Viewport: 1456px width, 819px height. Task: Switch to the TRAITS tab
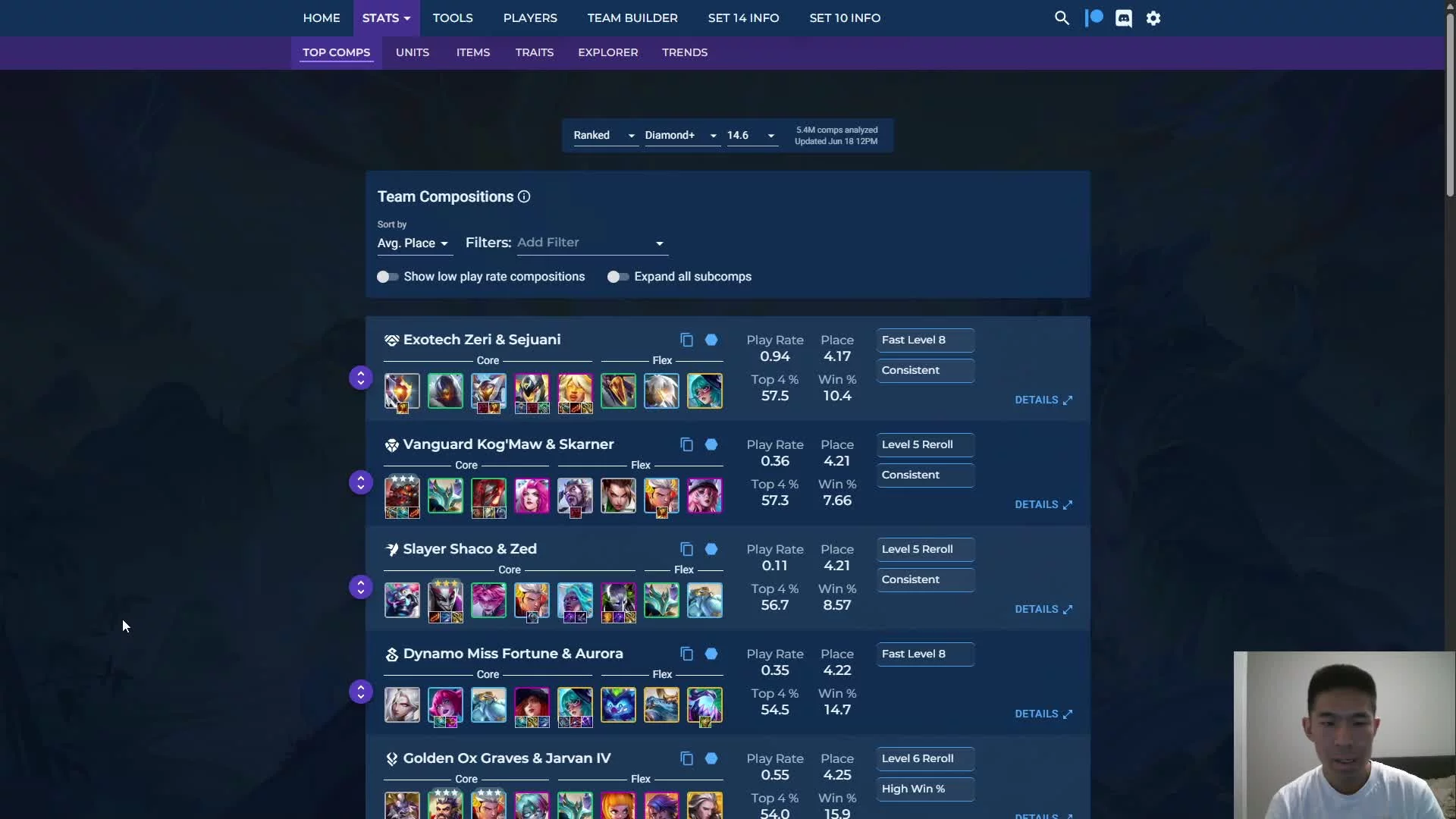[x=535, y=52]
